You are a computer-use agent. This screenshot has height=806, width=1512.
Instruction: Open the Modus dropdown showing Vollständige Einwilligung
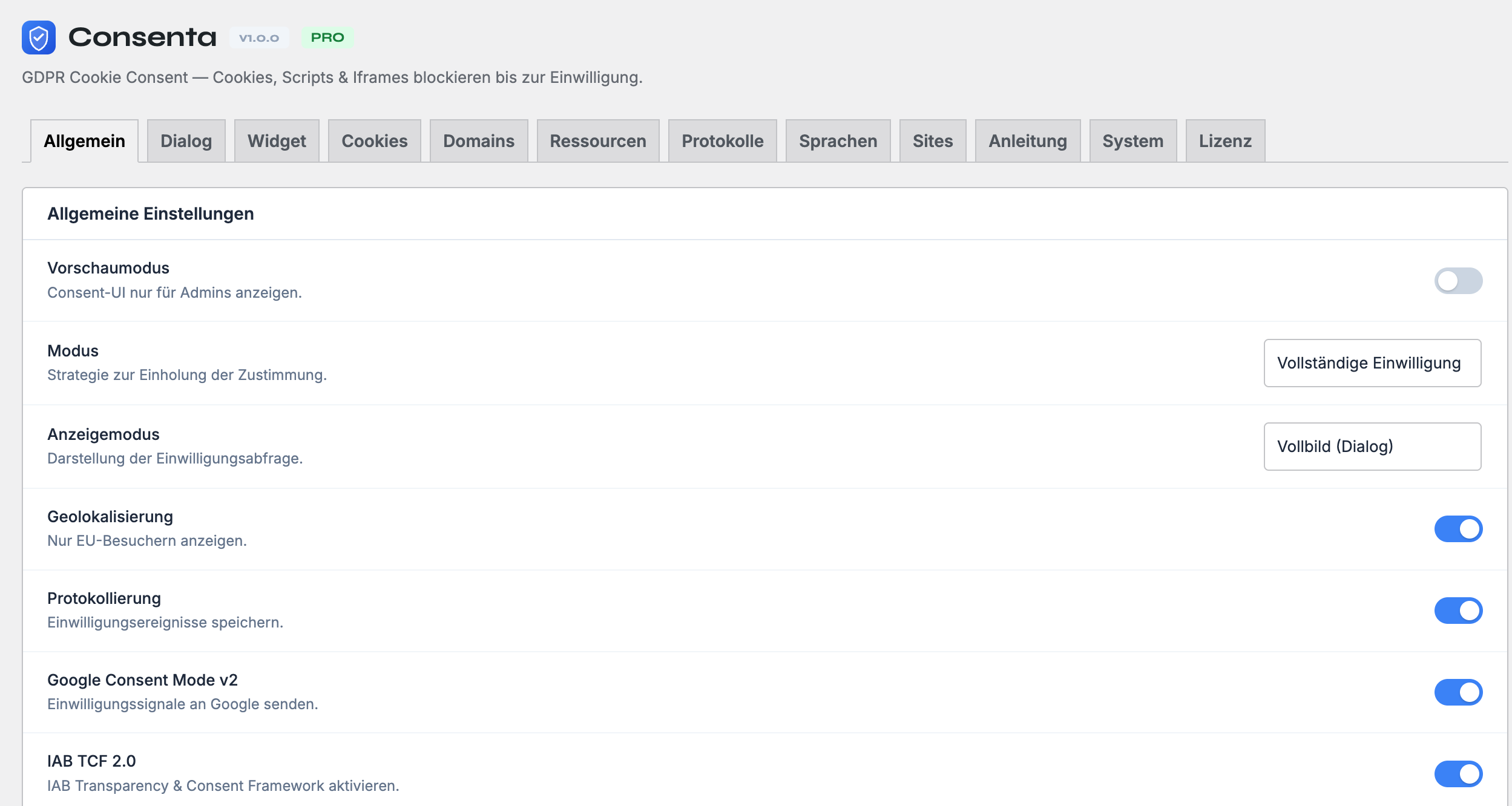point(1371,363)
